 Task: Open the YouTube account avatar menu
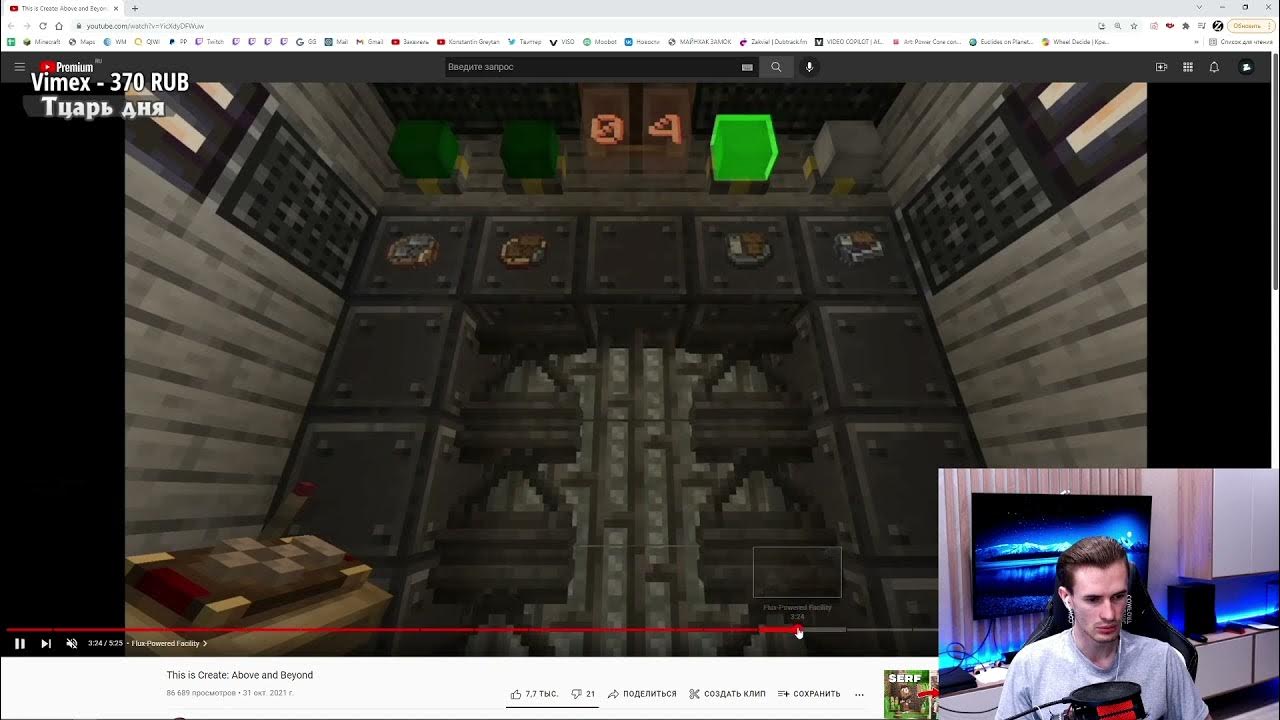click(x=1246, y=67)
